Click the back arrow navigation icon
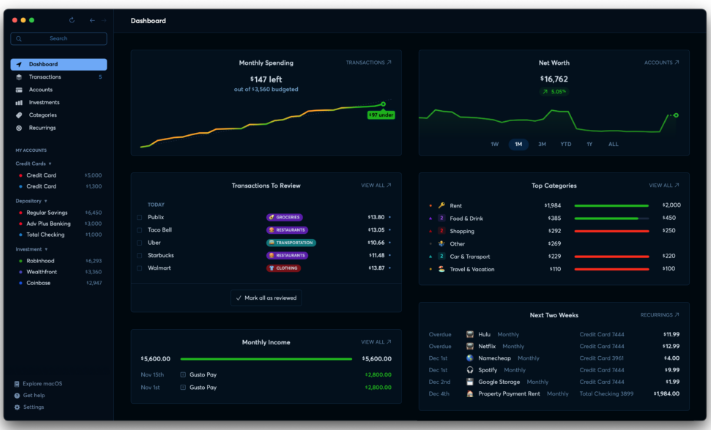The image size is (711, 430). (x=92, y=20)
